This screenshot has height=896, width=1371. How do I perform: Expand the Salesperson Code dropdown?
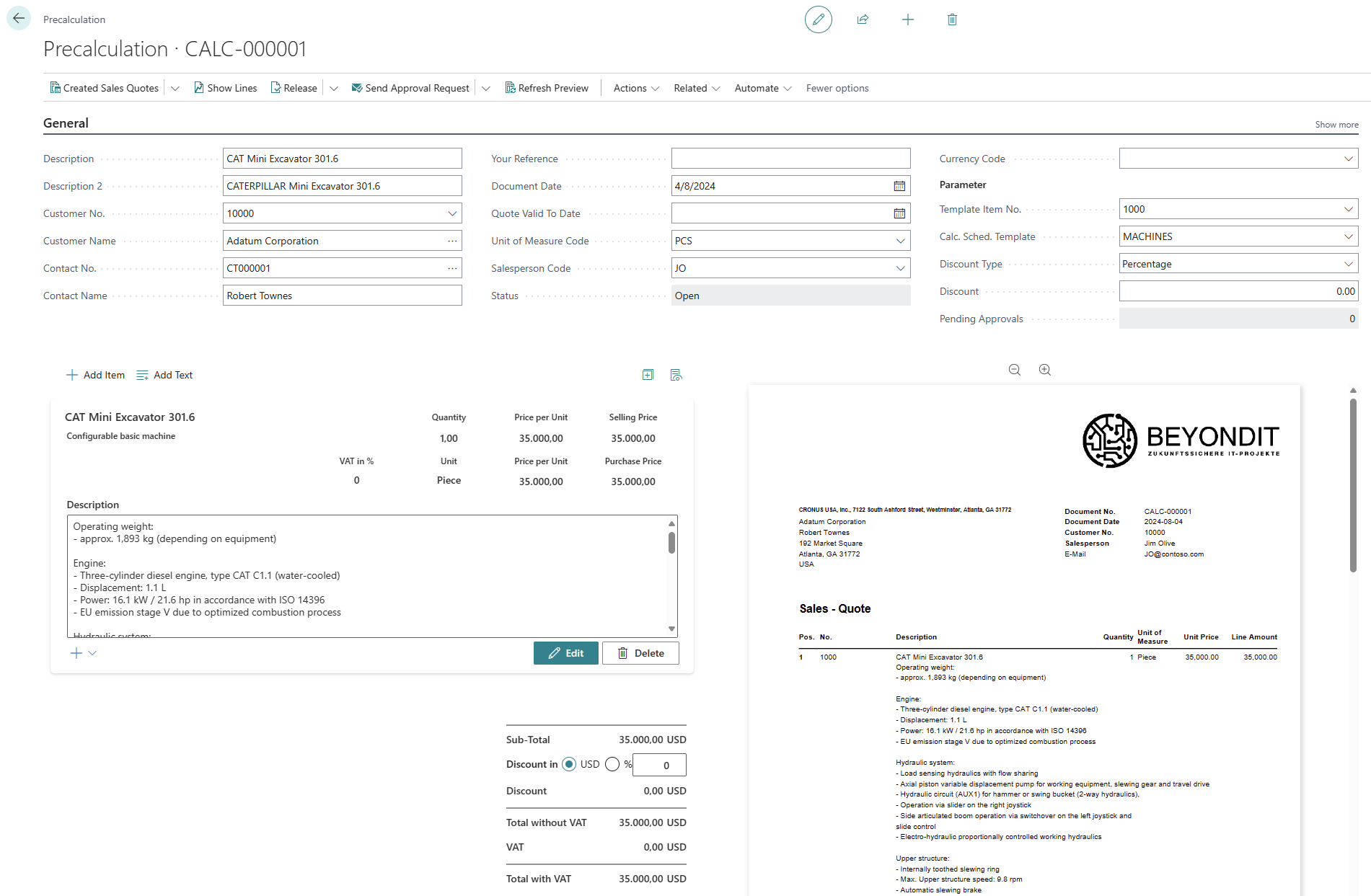coord(900,268)
